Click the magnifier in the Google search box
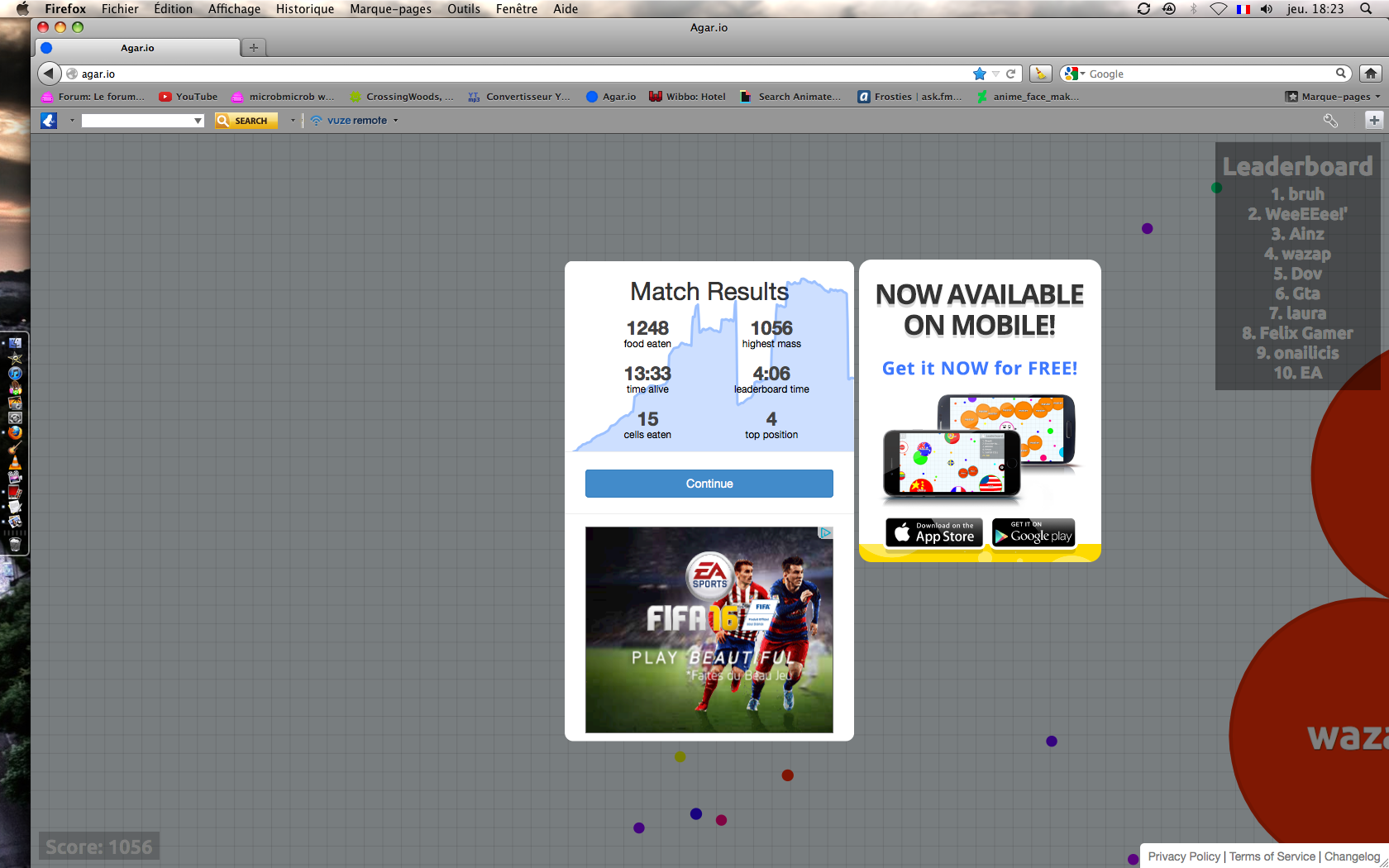Image resolution: width=1389 pixels, height=868 pixels. tap(1341, 74)
